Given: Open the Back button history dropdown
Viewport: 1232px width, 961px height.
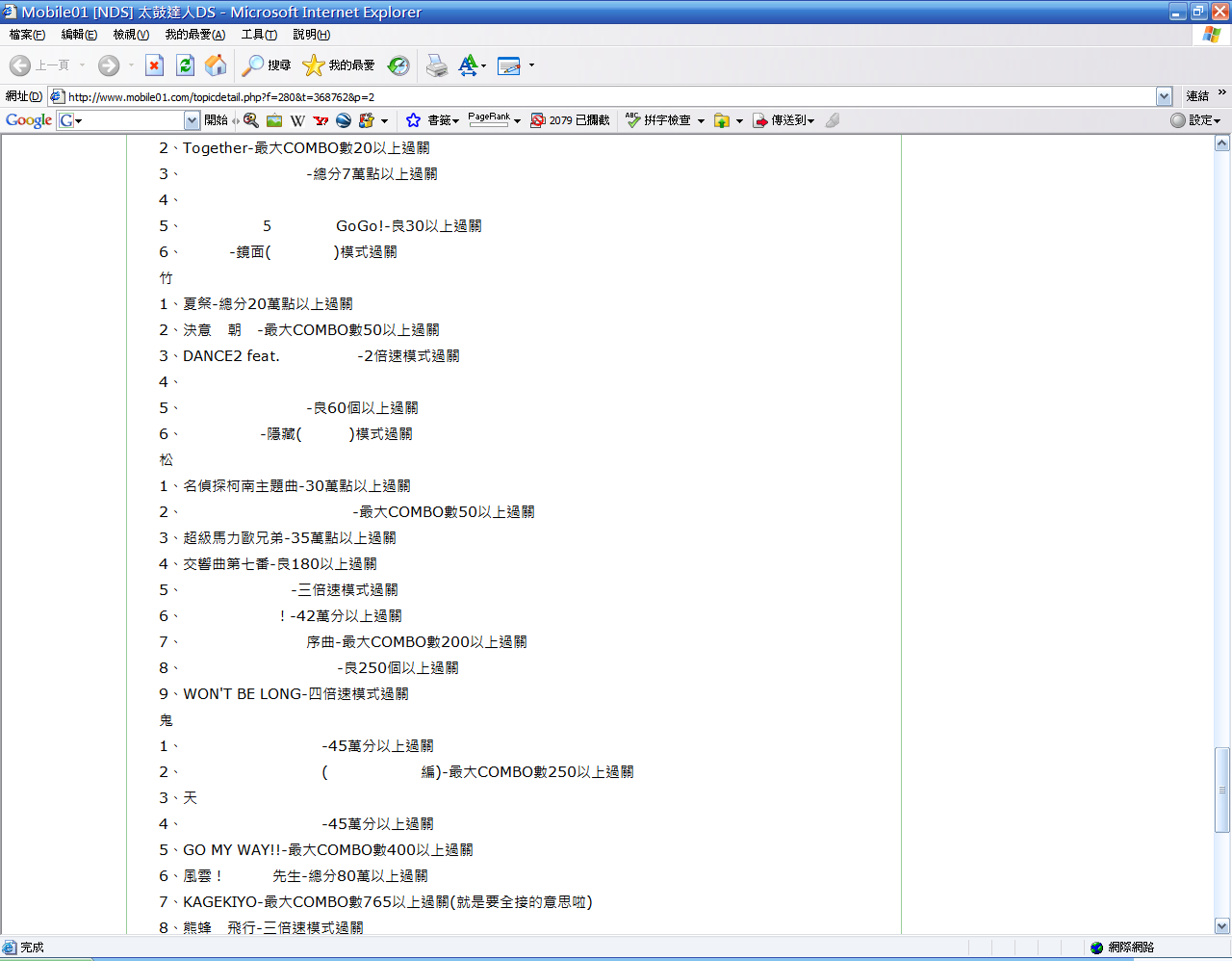Looking at the screenshot, I should [x=82, y=65].
